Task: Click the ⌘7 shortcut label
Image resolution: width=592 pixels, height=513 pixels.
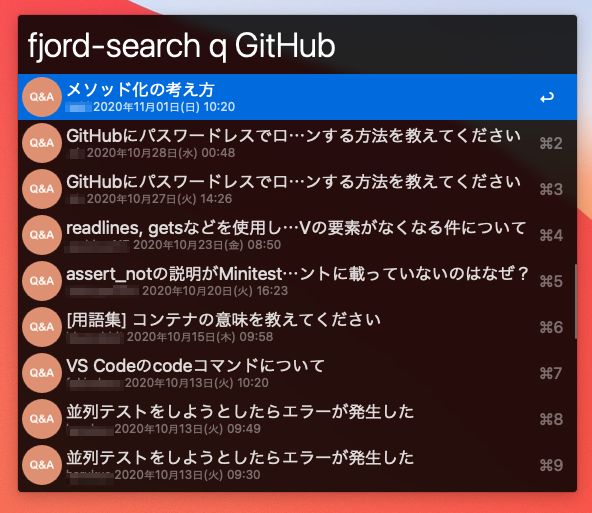Action: (x=551, y=374)
